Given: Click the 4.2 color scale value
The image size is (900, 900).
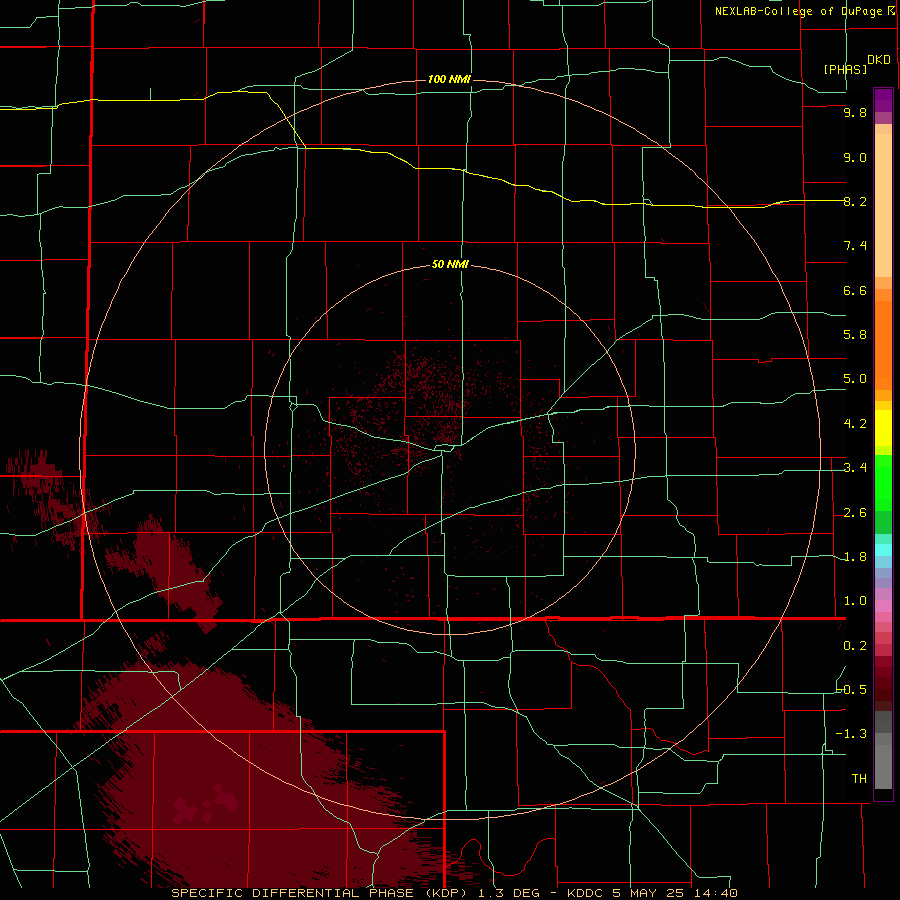Looking at the screenshot, I should [x=855, y=424].
